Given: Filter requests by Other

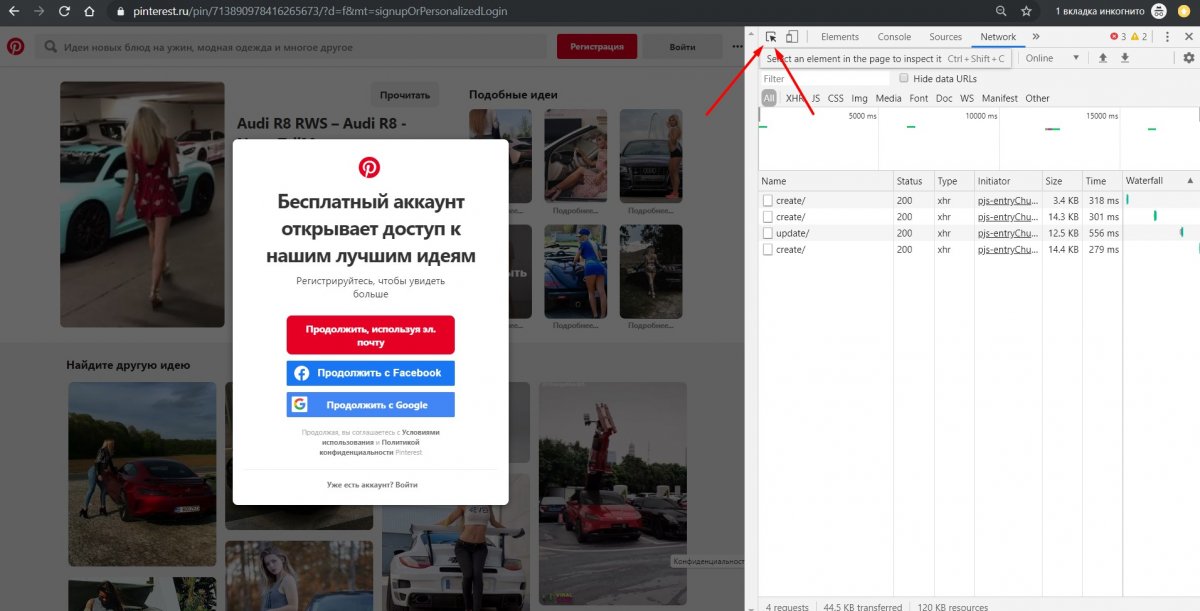Looking at the screenshot, I should 1038,98.
